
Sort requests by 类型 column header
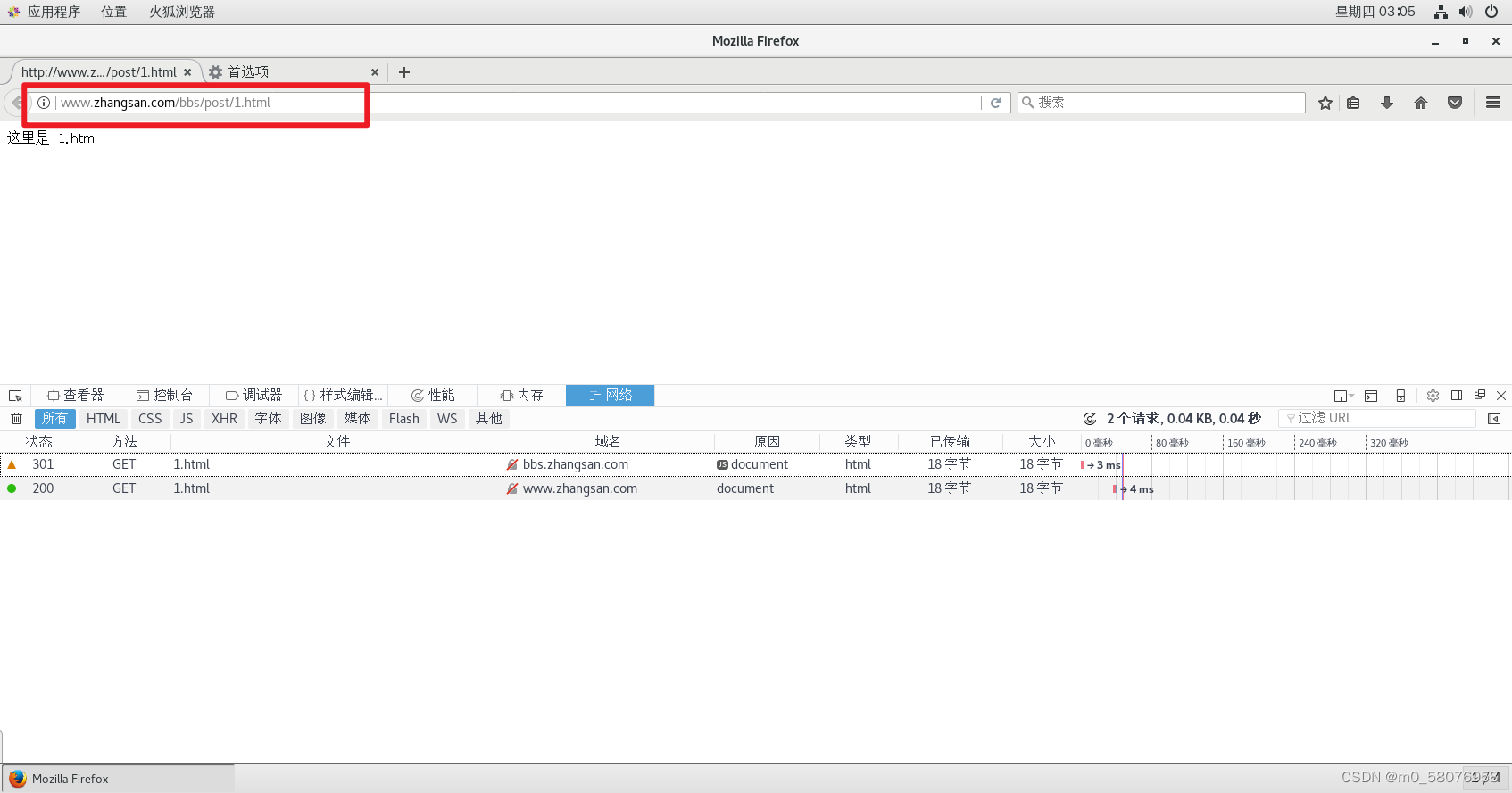click(858, 442)
